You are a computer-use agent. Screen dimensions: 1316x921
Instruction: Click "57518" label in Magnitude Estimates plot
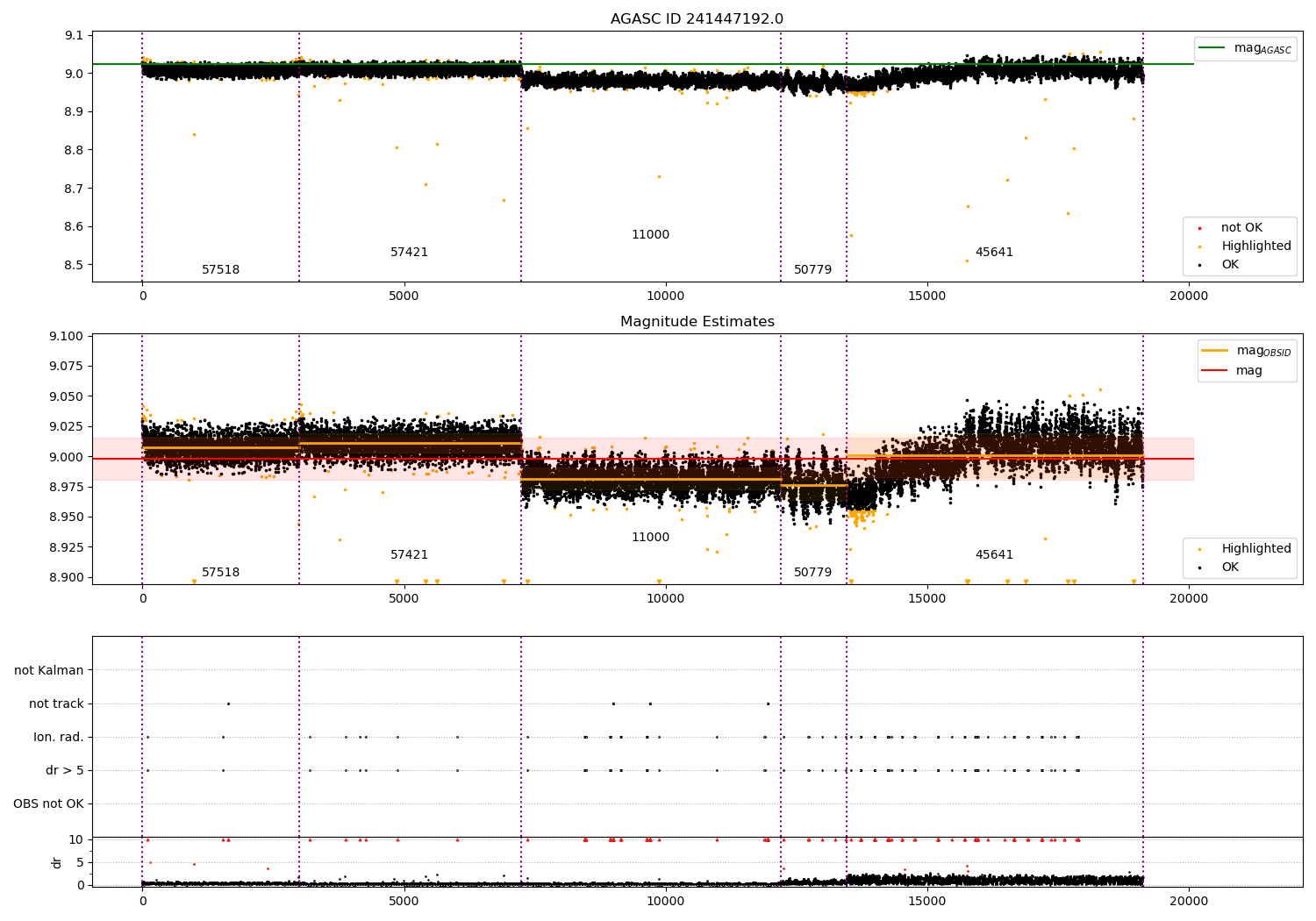221,573
